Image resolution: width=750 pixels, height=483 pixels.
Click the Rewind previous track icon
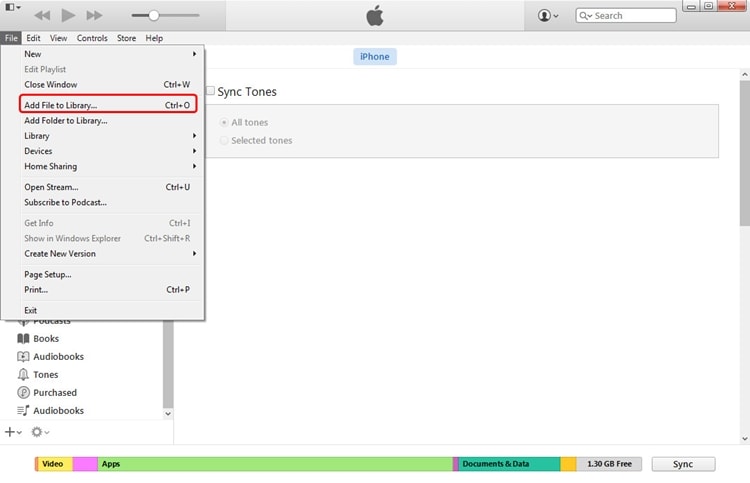tap(42, 15)
